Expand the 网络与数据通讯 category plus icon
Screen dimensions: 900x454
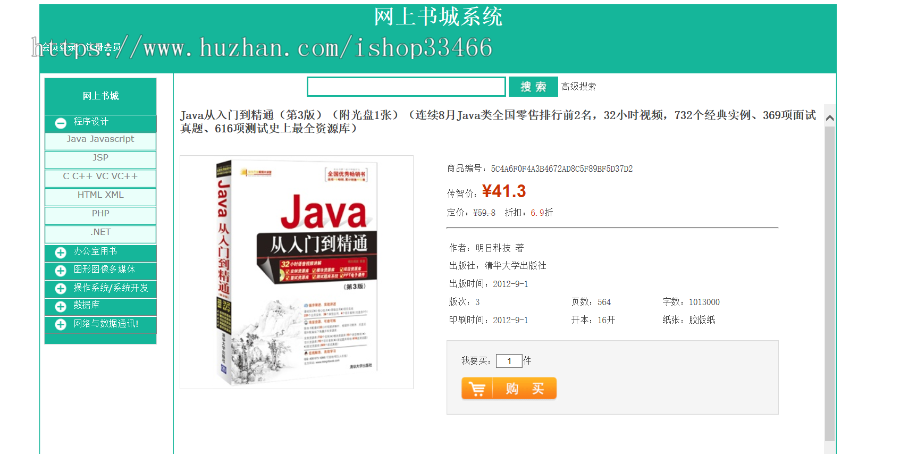pos(60,325)
